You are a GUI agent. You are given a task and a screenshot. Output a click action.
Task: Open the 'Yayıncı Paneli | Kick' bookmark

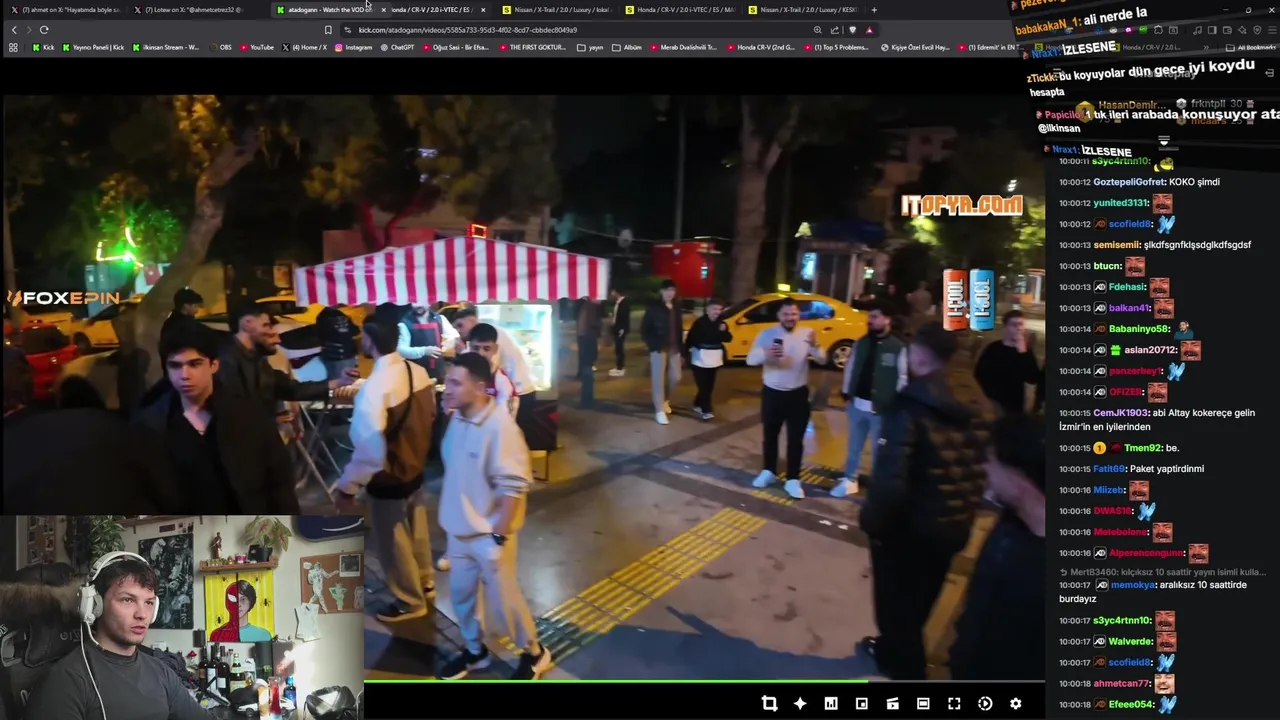(93, 47)
